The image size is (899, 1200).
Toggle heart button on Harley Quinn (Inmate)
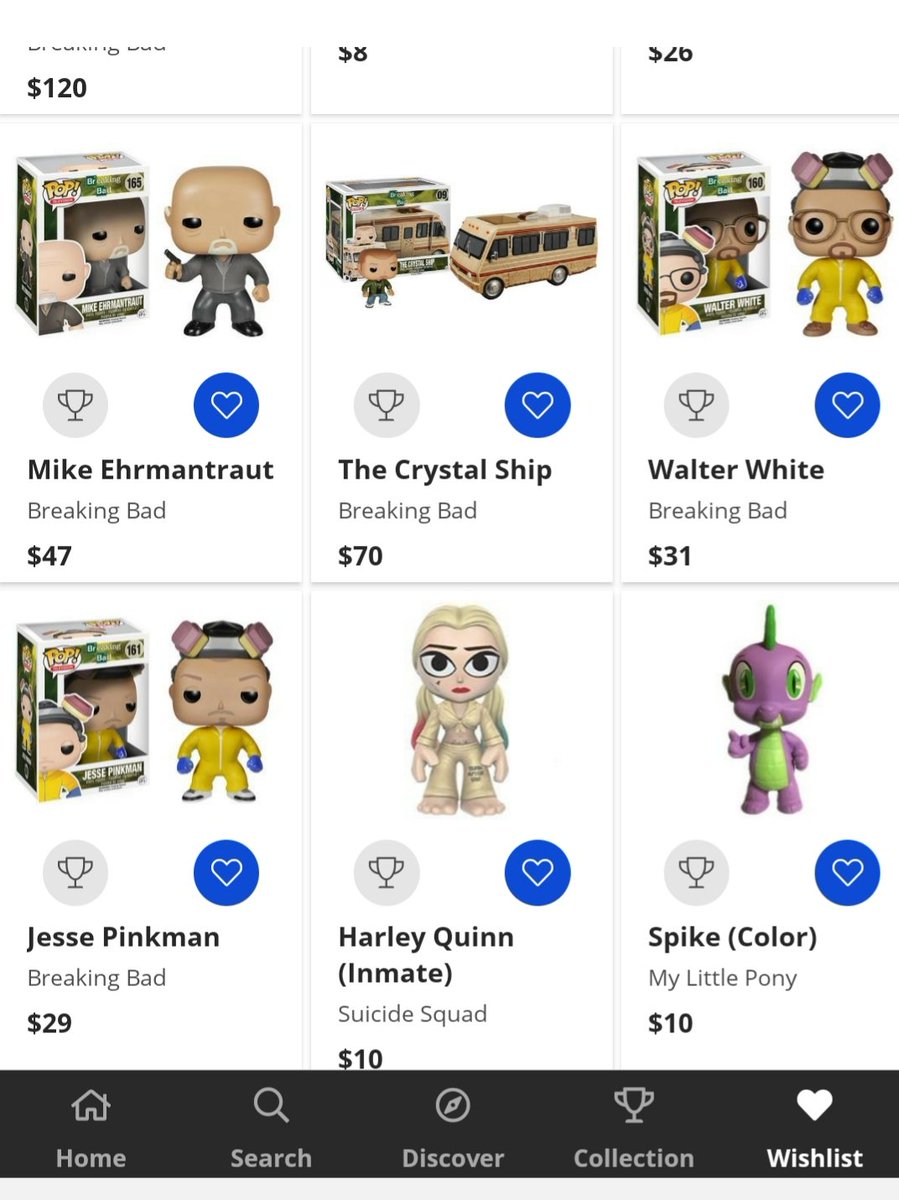(537, 872)
